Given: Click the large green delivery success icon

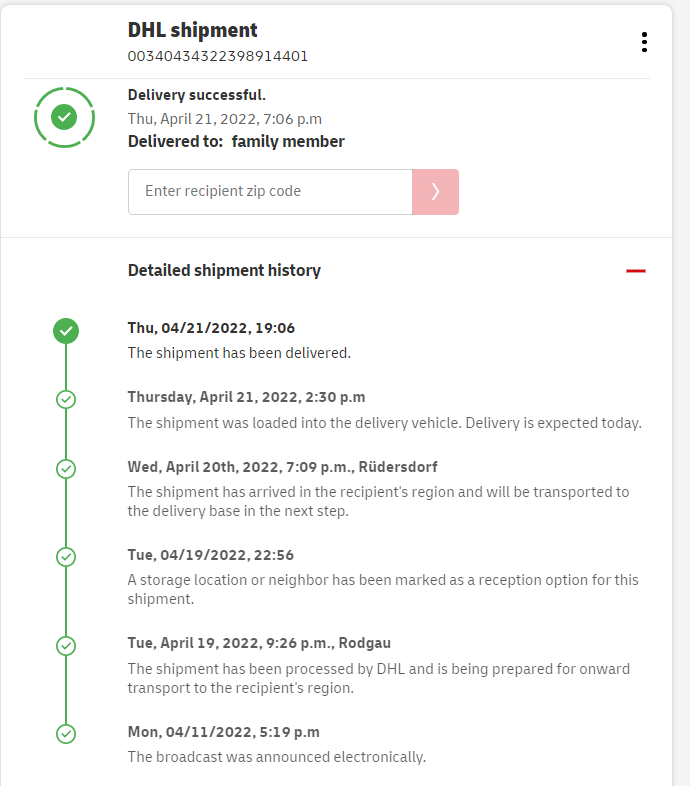Looking at the screenshot, I should click(x=64, y=118).
